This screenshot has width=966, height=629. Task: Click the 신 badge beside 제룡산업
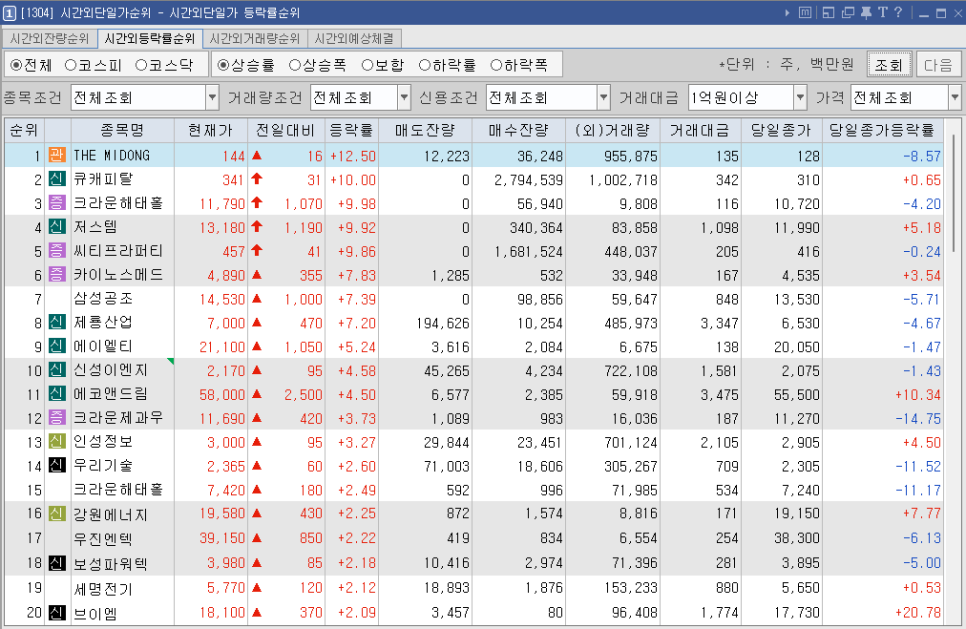(57, 322)
